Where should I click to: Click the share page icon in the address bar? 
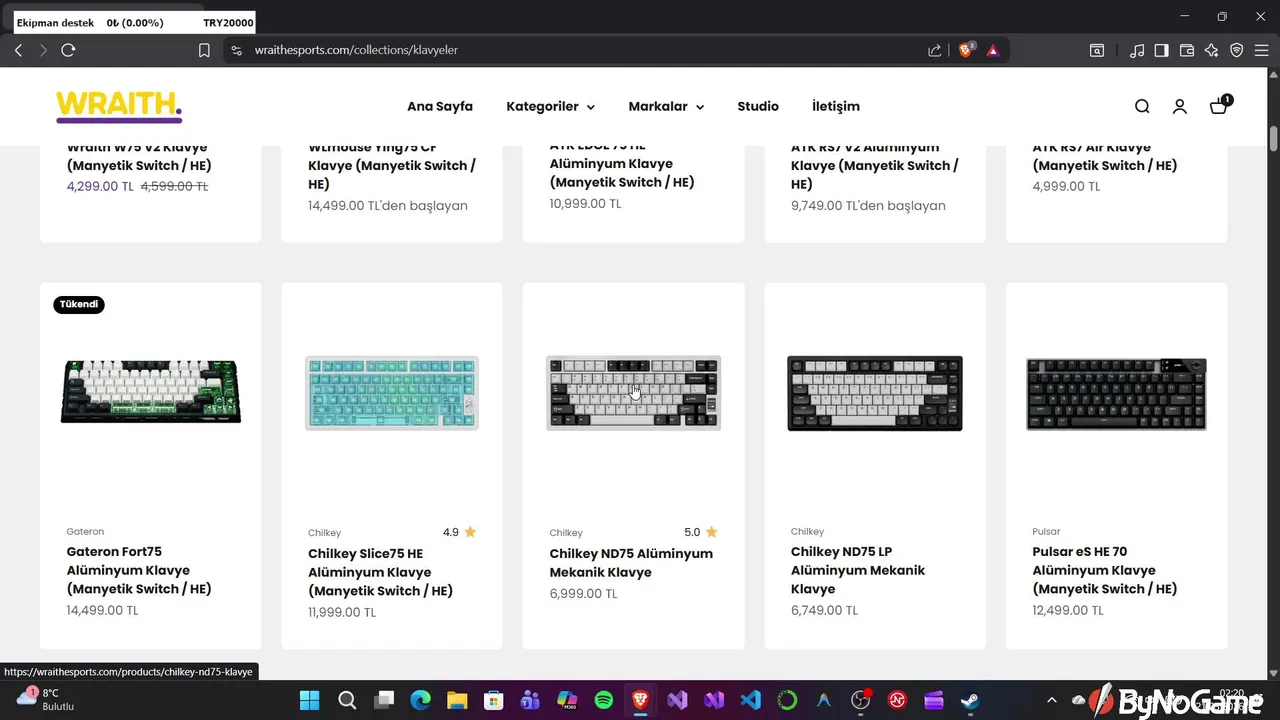tap(935, 50)
